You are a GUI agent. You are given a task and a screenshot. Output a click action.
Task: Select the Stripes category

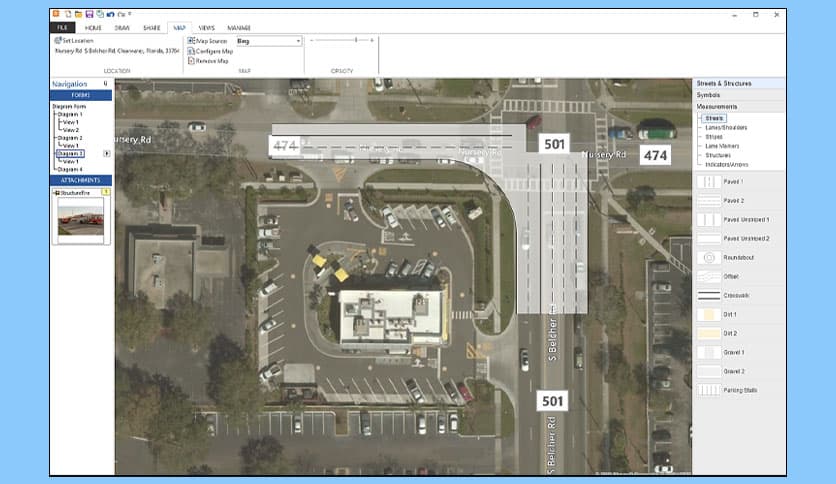pos(714,137)
